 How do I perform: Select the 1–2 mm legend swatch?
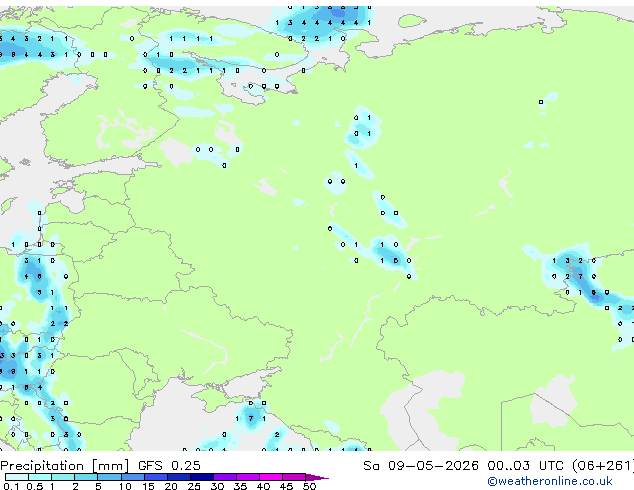pyautogui.click(x=63, y=477)
